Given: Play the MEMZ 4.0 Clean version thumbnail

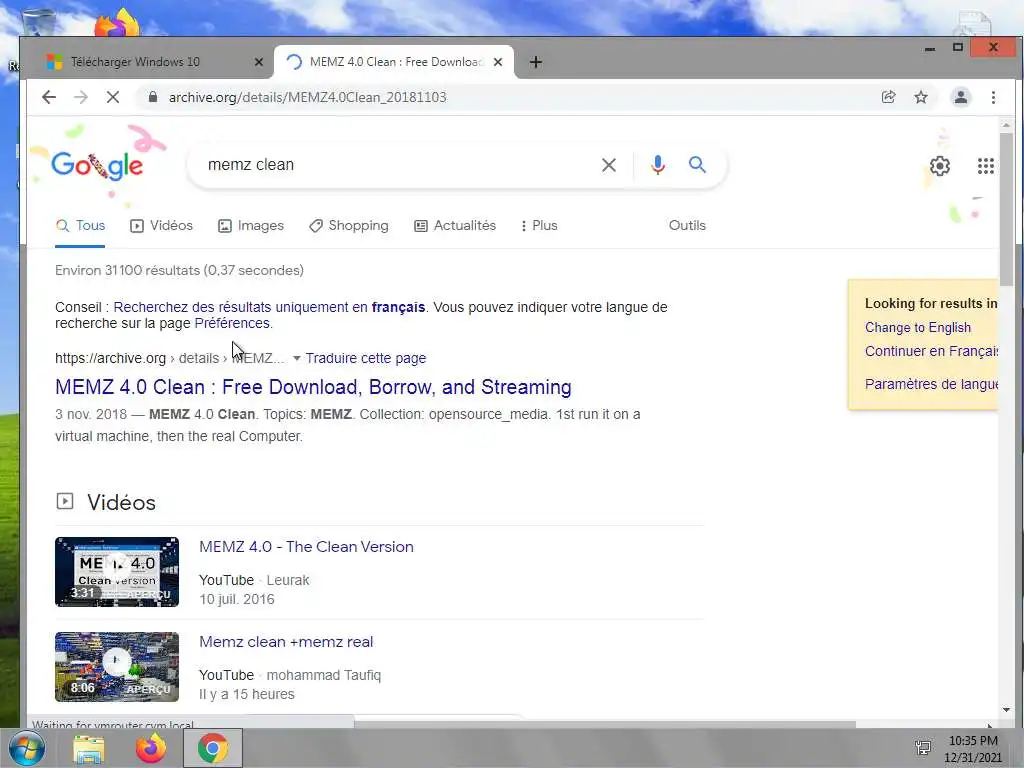Looking at the screenshot, I should 117,572.
